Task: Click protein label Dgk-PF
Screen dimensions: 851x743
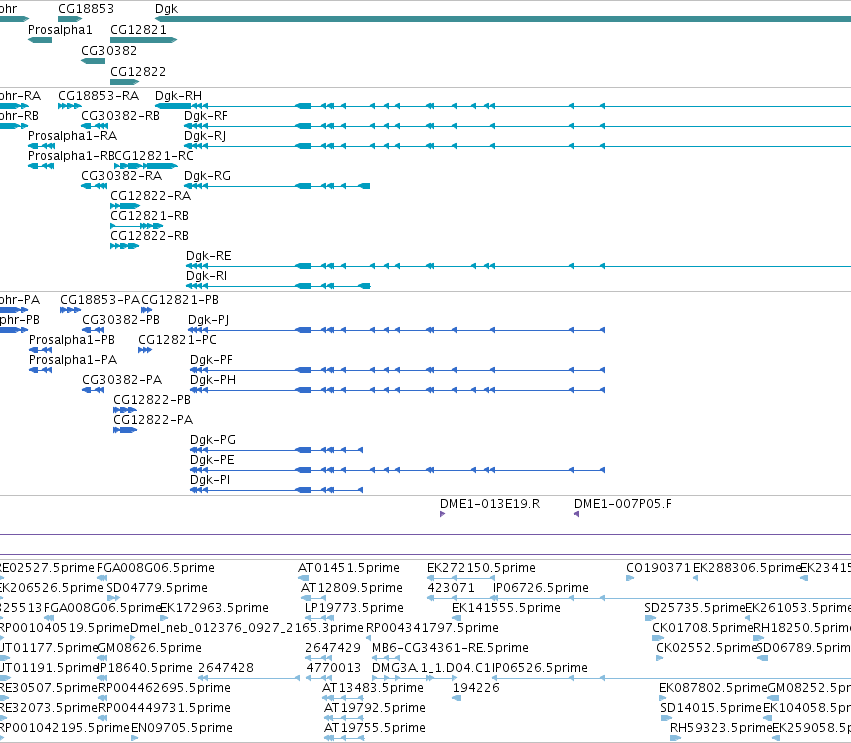Action: [211, 360]
